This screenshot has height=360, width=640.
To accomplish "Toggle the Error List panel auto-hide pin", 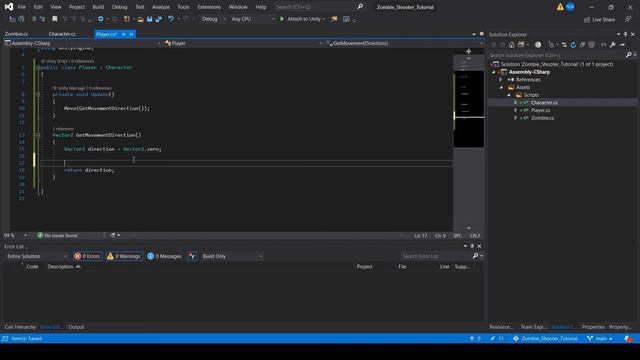I will click(472, 247).
